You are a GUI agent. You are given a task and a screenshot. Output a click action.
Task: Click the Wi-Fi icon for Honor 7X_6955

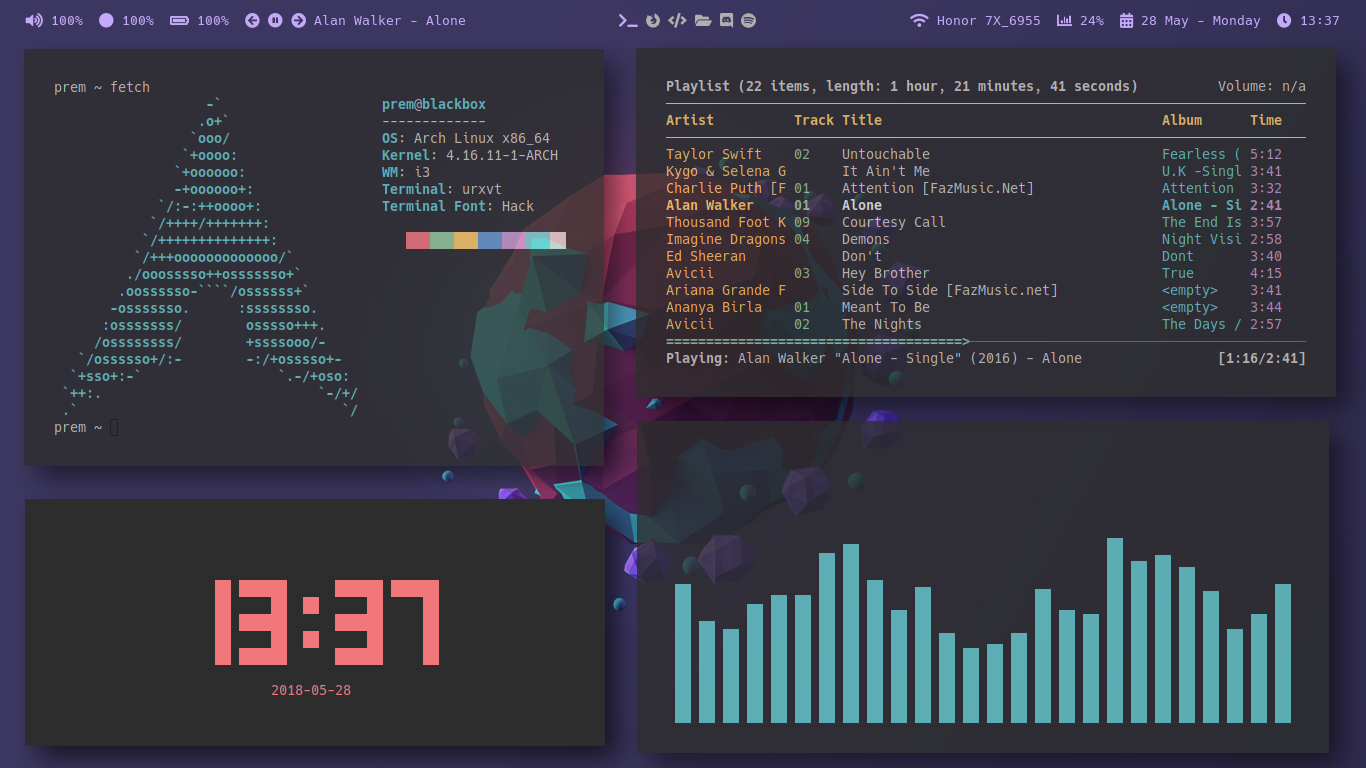tap(919, 20)
